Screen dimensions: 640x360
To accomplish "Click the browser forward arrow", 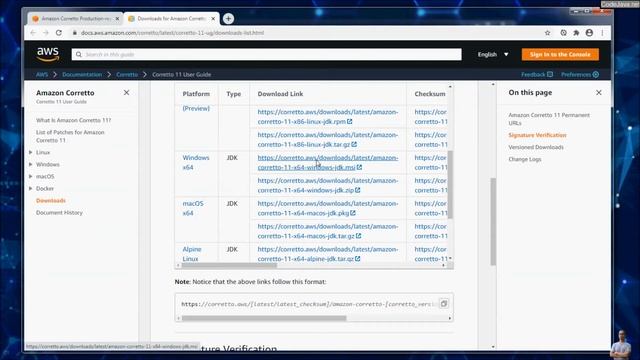I will [x=46, y=33].
